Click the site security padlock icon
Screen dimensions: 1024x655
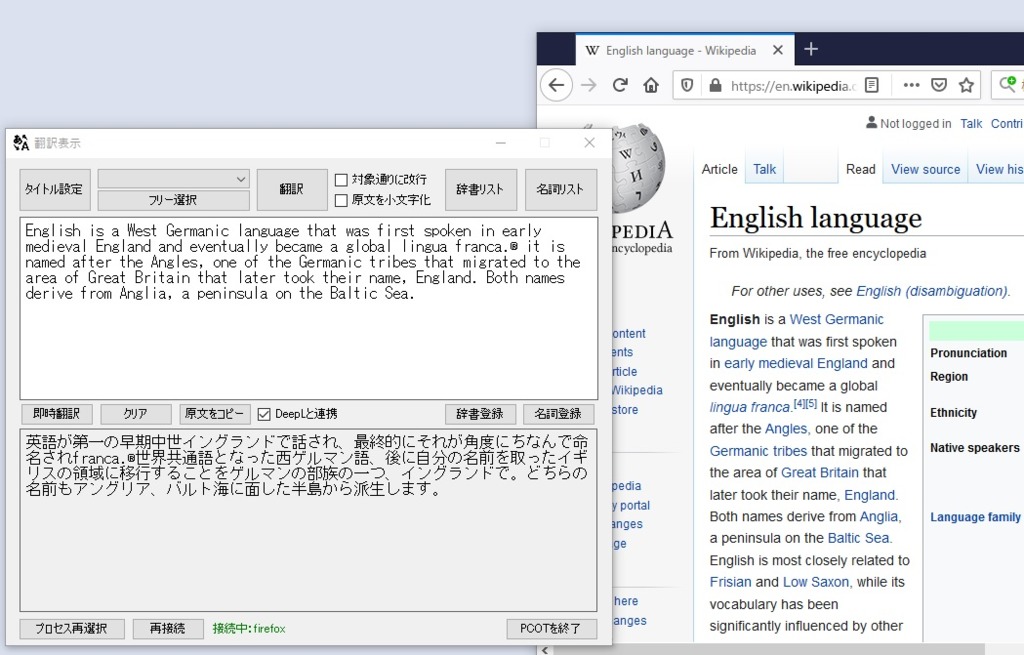[715, 86]
